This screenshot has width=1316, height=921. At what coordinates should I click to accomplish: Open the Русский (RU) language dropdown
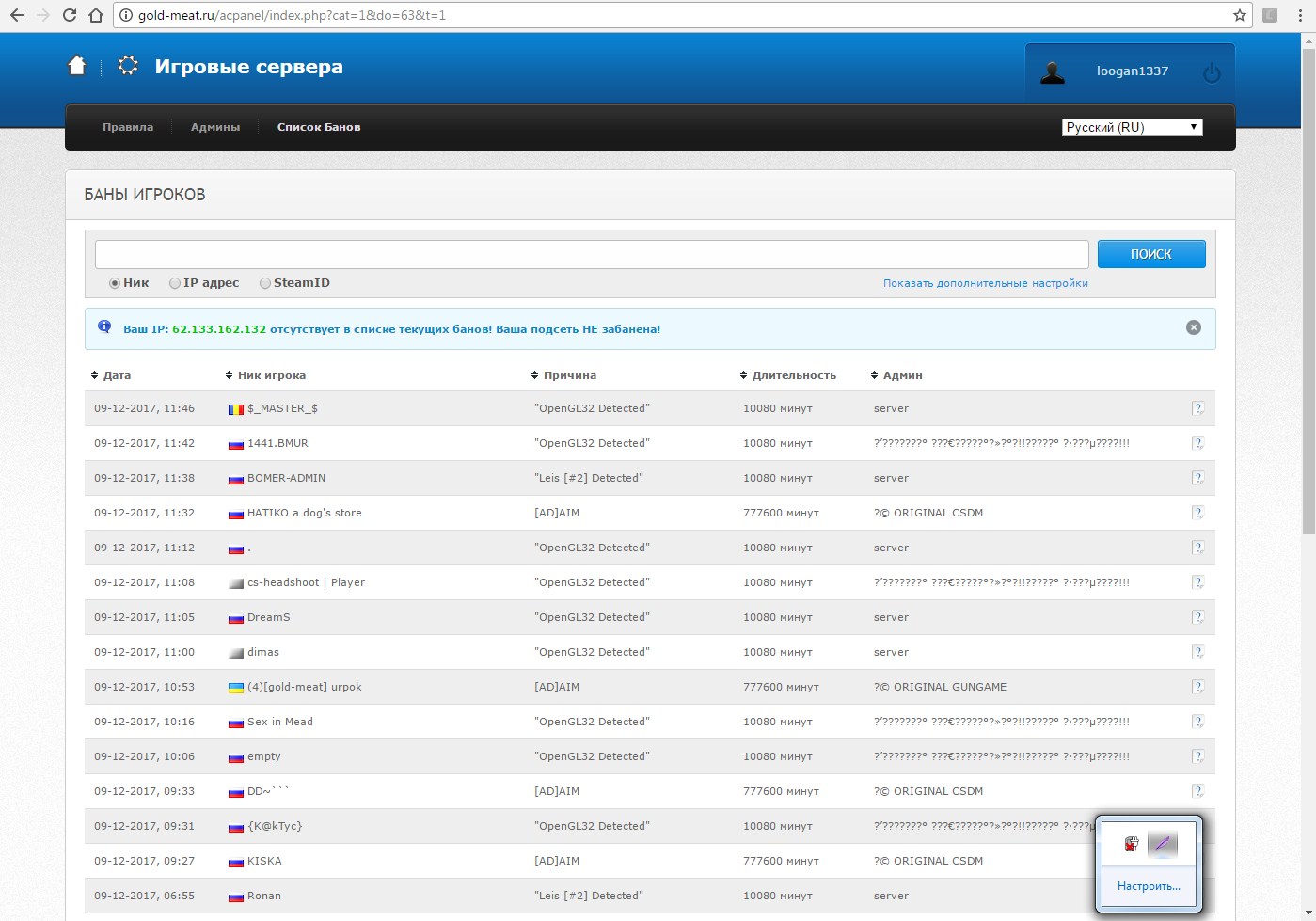1133,127
